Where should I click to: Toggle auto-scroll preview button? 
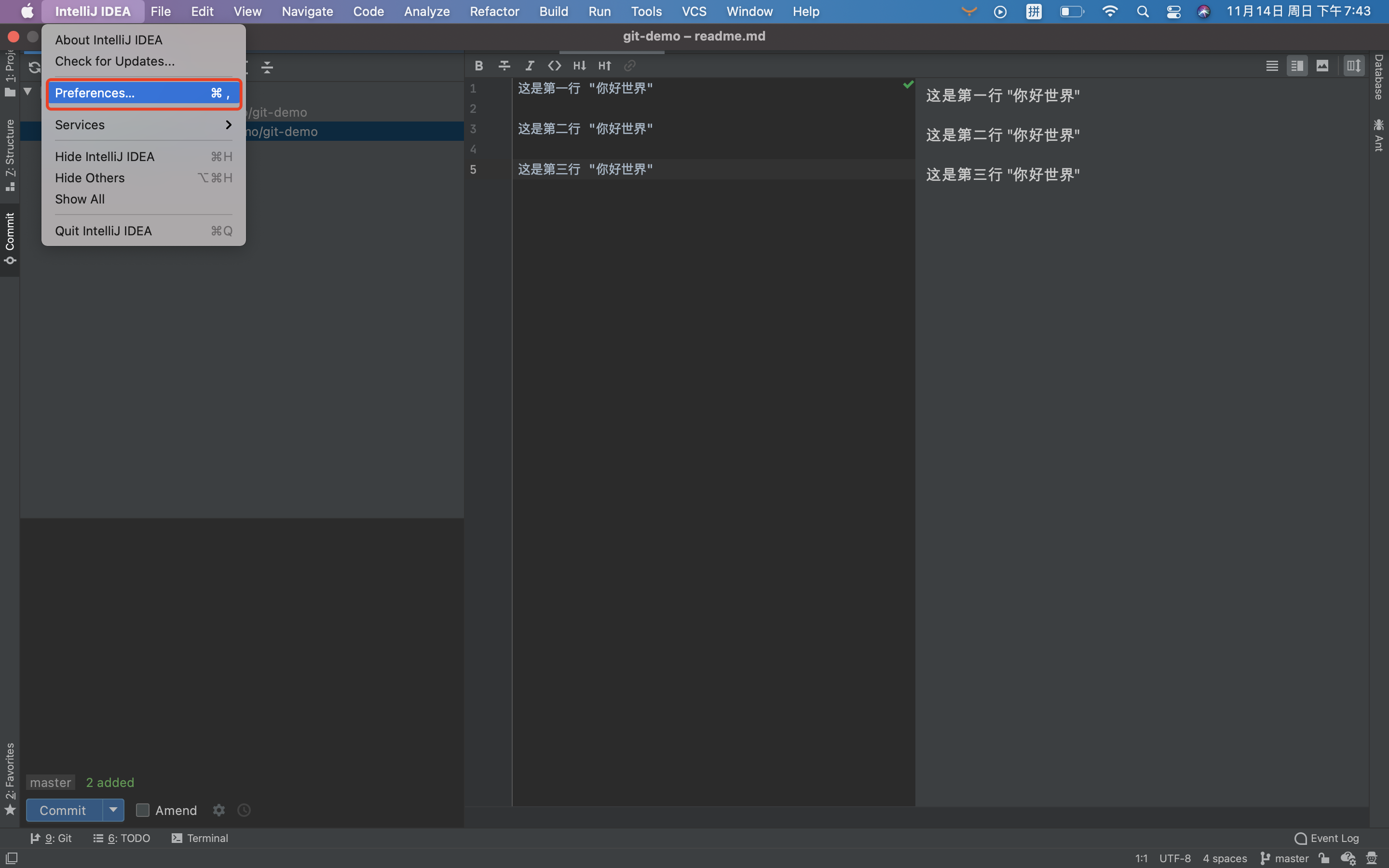[1354, 66]
